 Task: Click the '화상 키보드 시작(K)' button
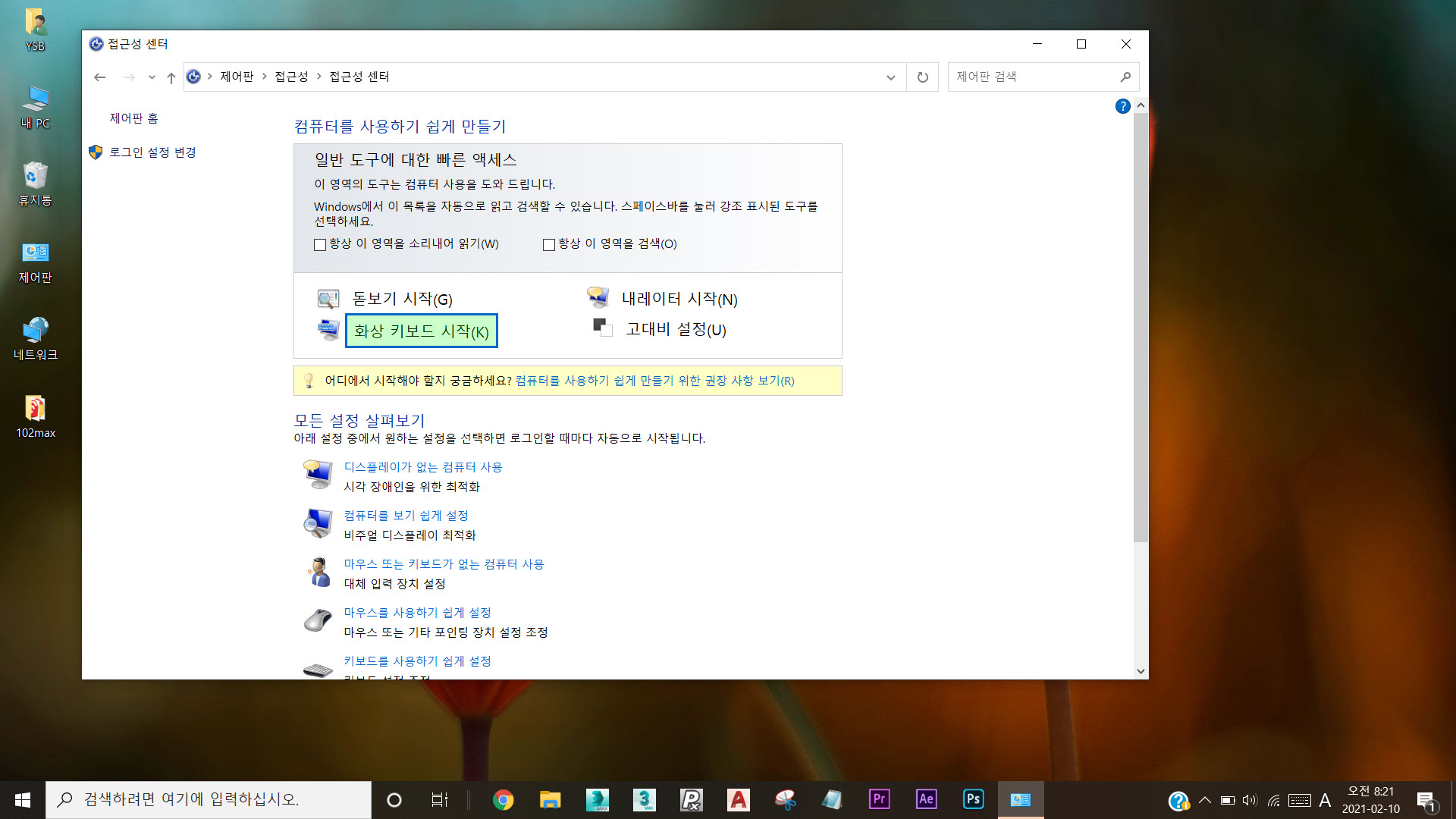click(x=421, y=331)
